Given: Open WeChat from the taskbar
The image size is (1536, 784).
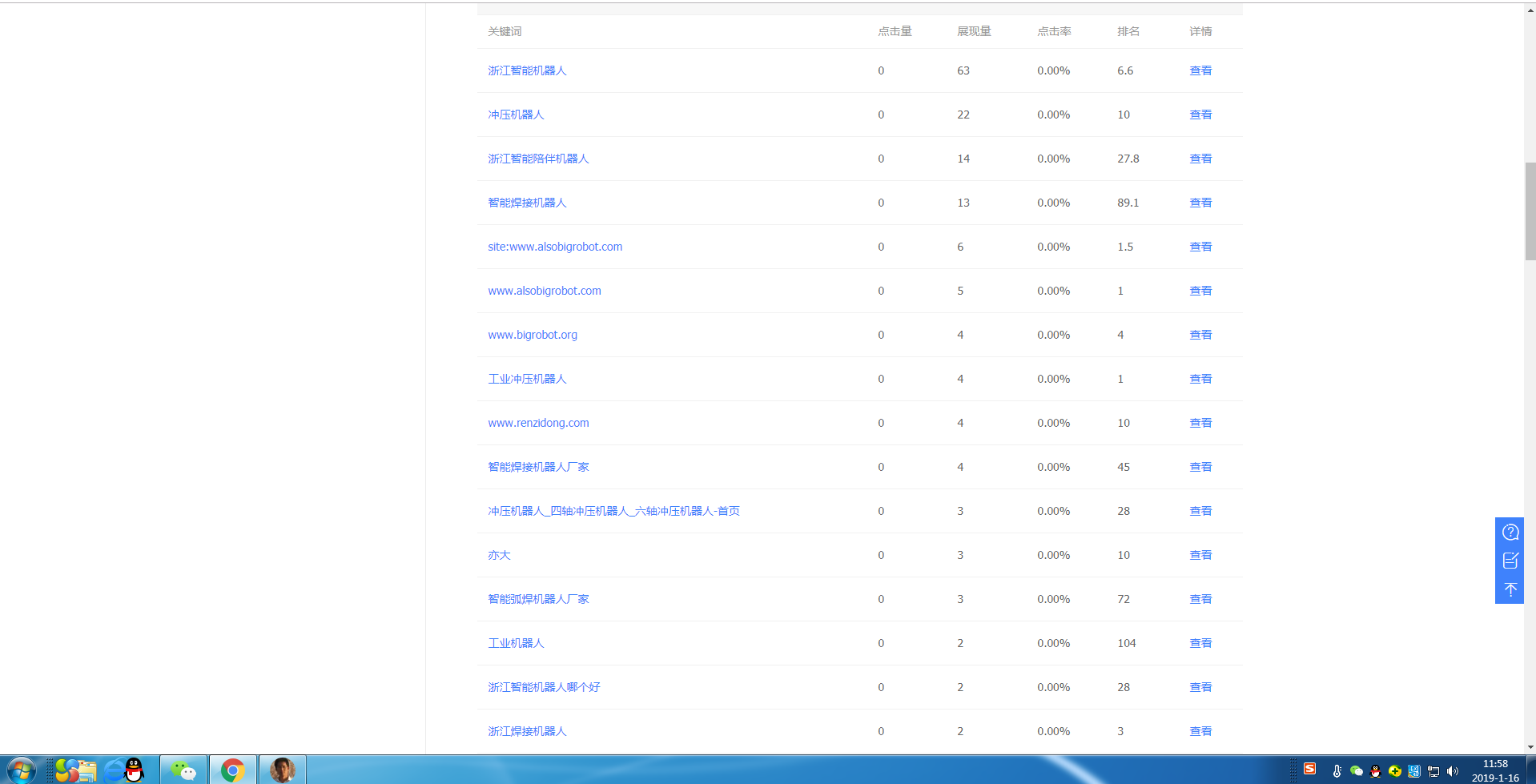Looking at the screenshot, I should (183, 770).
